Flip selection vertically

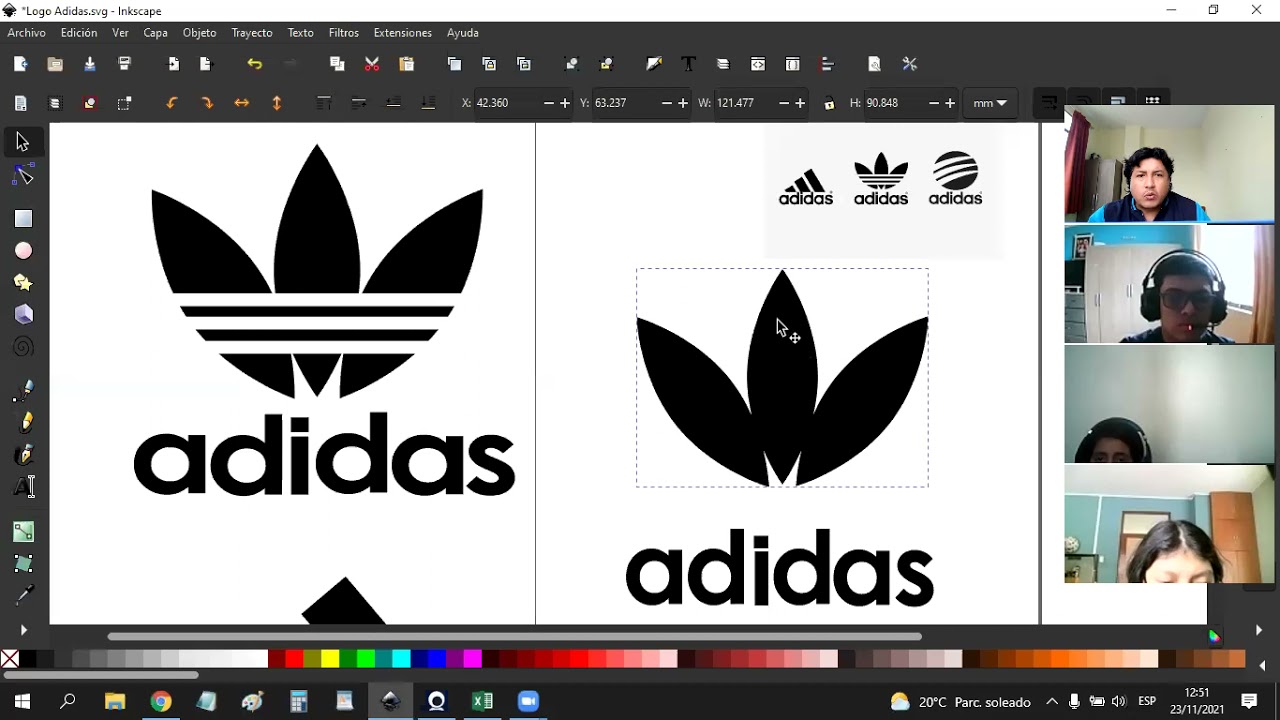(x=276, y=103)
